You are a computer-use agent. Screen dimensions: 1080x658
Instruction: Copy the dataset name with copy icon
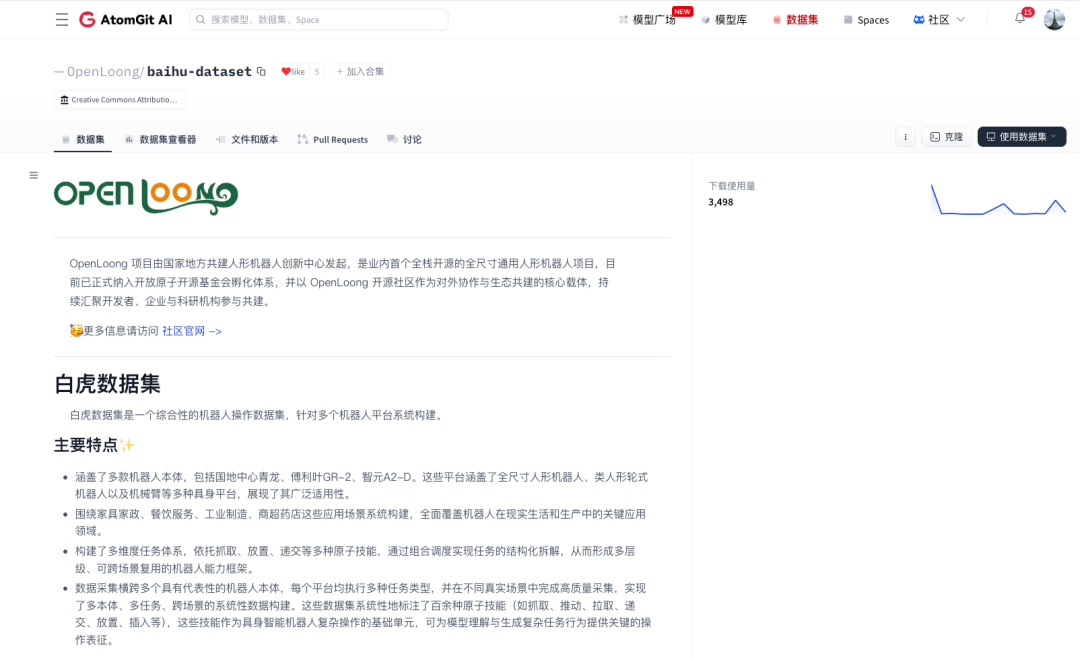point(261,71)
